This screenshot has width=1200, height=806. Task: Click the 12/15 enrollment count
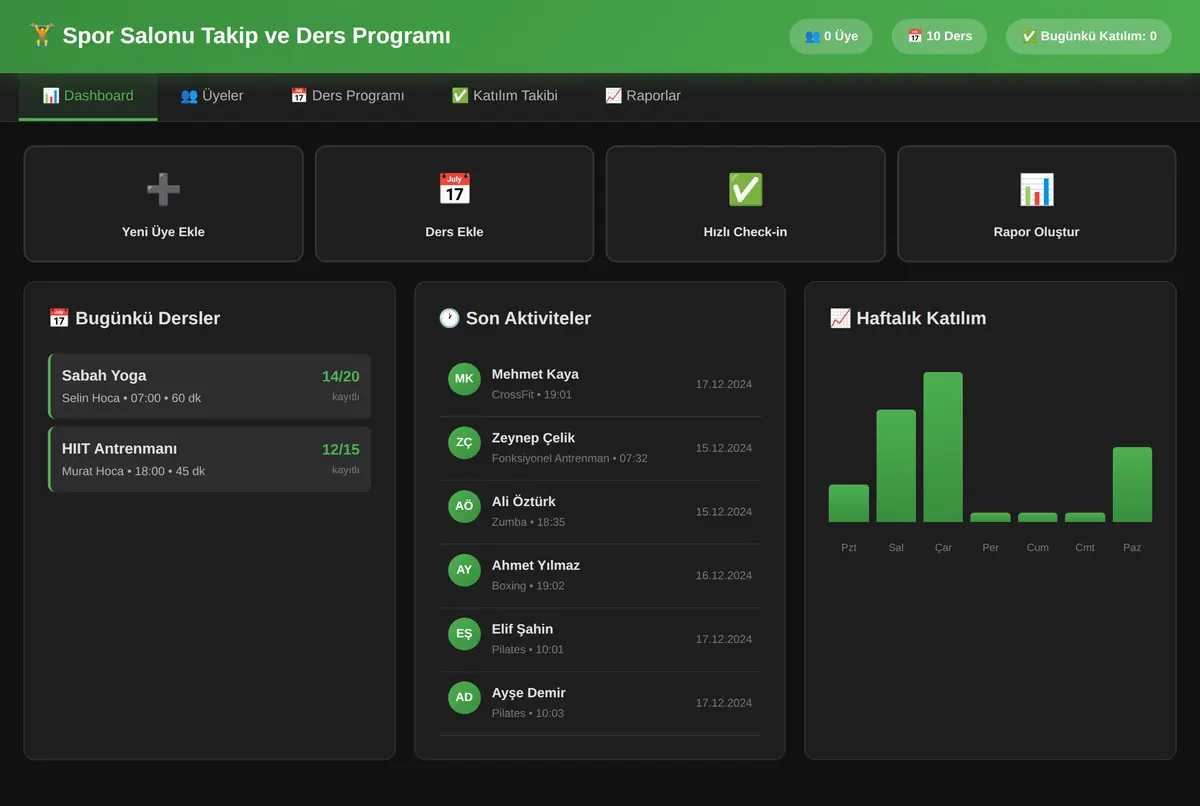(x=340, y=449)
